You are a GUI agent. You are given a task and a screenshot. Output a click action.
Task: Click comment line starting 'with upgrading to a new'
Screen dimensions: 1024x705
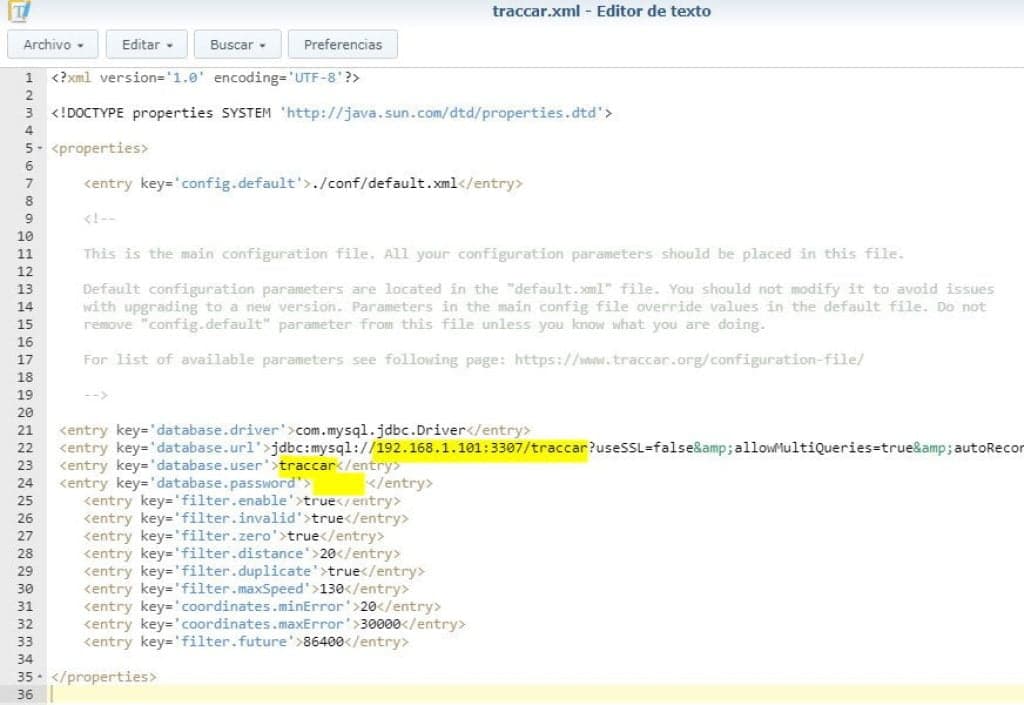(534, 307)
